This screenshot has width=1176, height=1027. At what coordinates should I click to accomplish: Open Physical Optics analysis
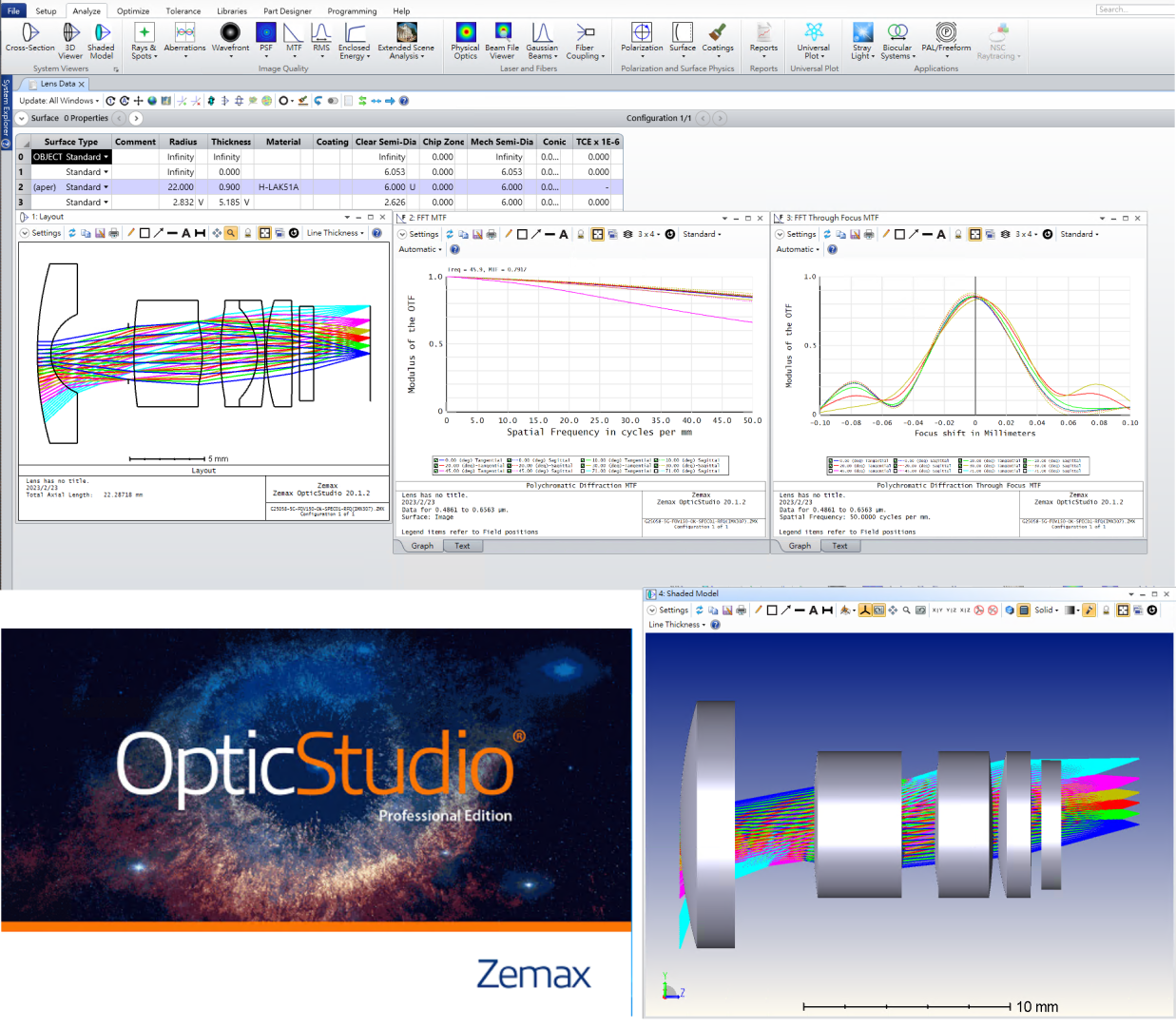465,42
